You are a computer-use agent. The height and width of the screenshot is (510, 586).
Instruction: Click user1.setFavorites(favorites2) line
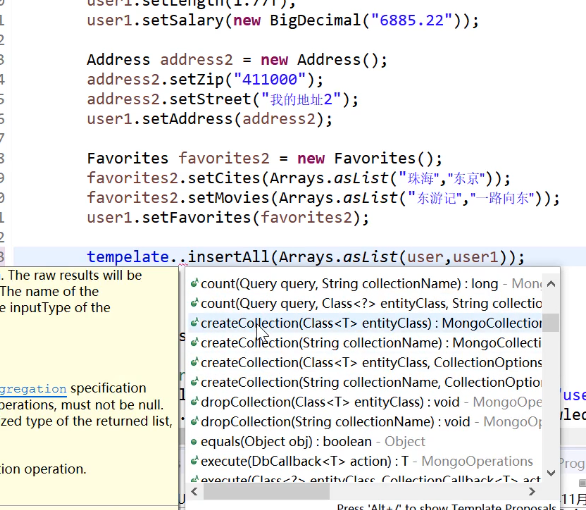(x=228, y=218)
